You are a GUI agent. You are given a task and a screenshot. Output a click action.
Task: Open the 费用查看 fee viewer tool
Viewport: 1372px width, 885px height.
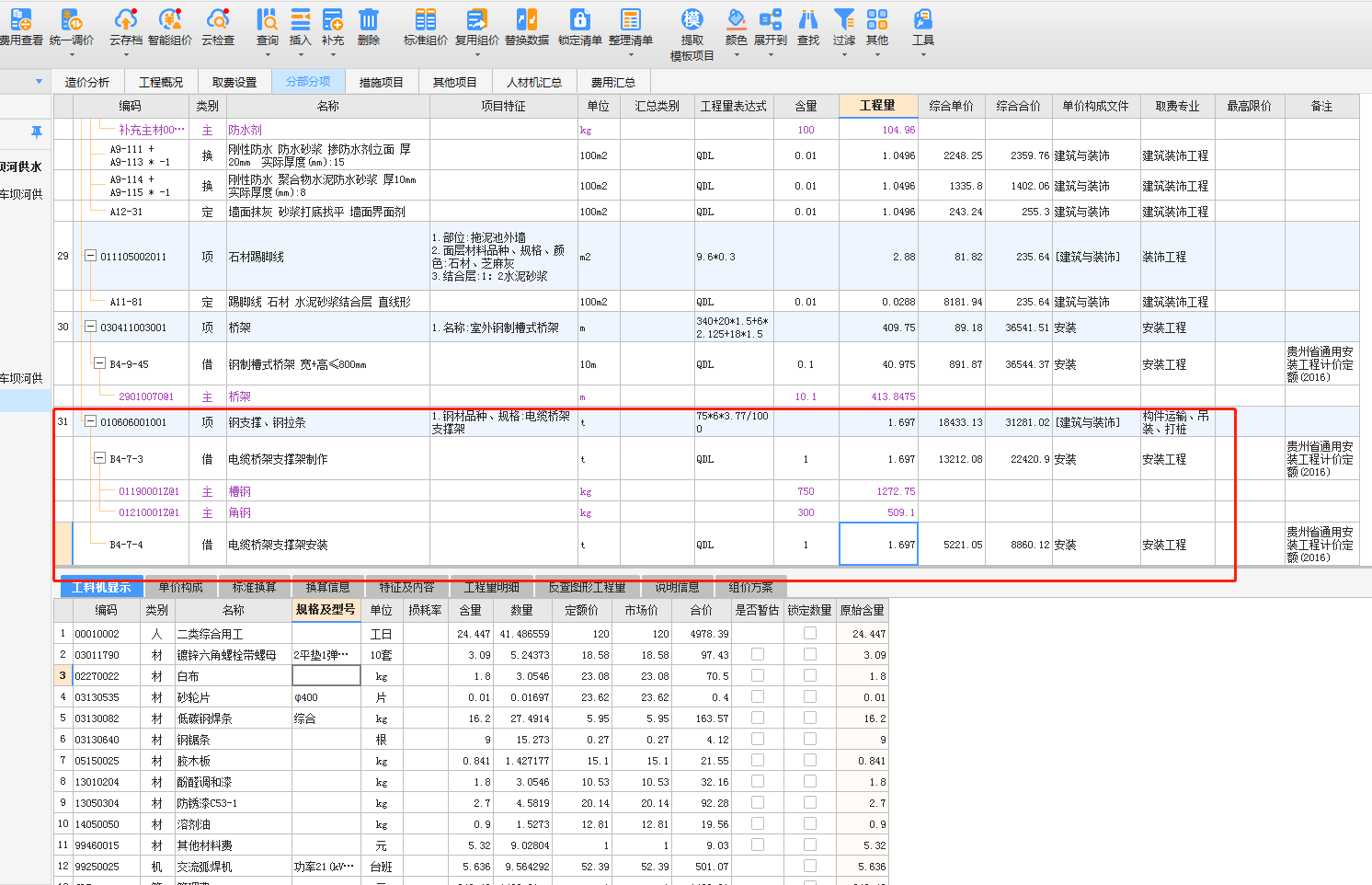click(x=20, y=27)
